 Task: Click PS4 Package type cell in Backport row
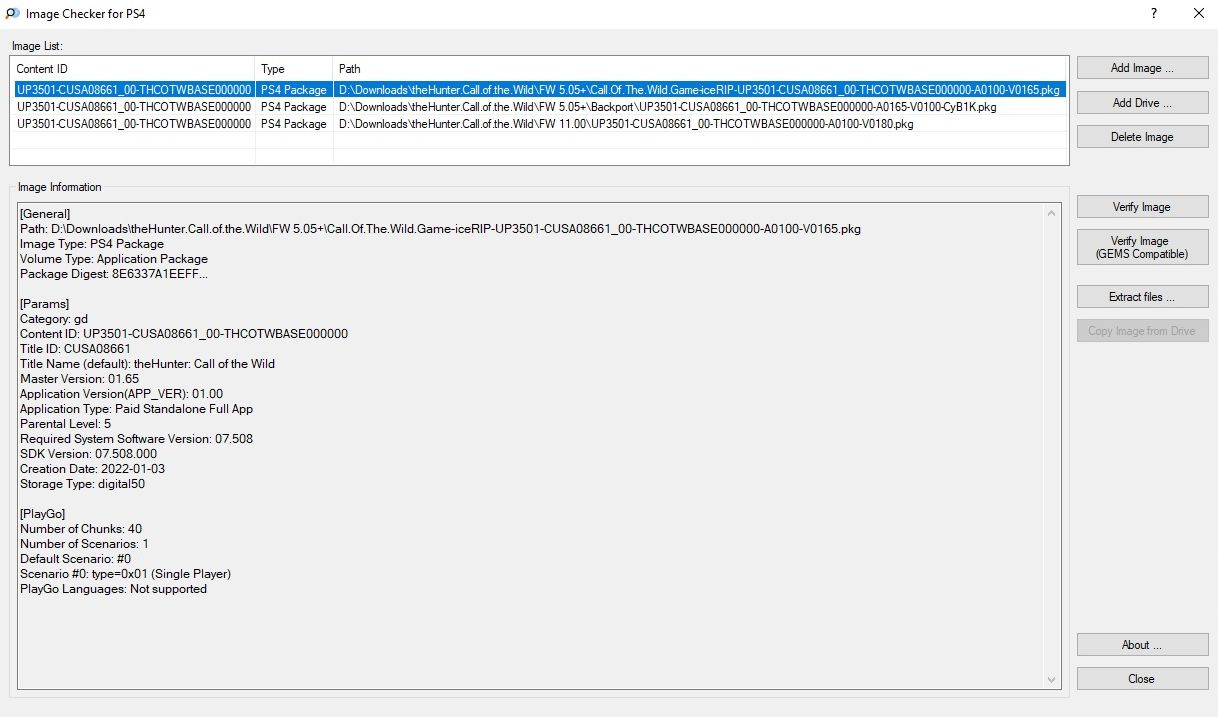click(294, 107)
